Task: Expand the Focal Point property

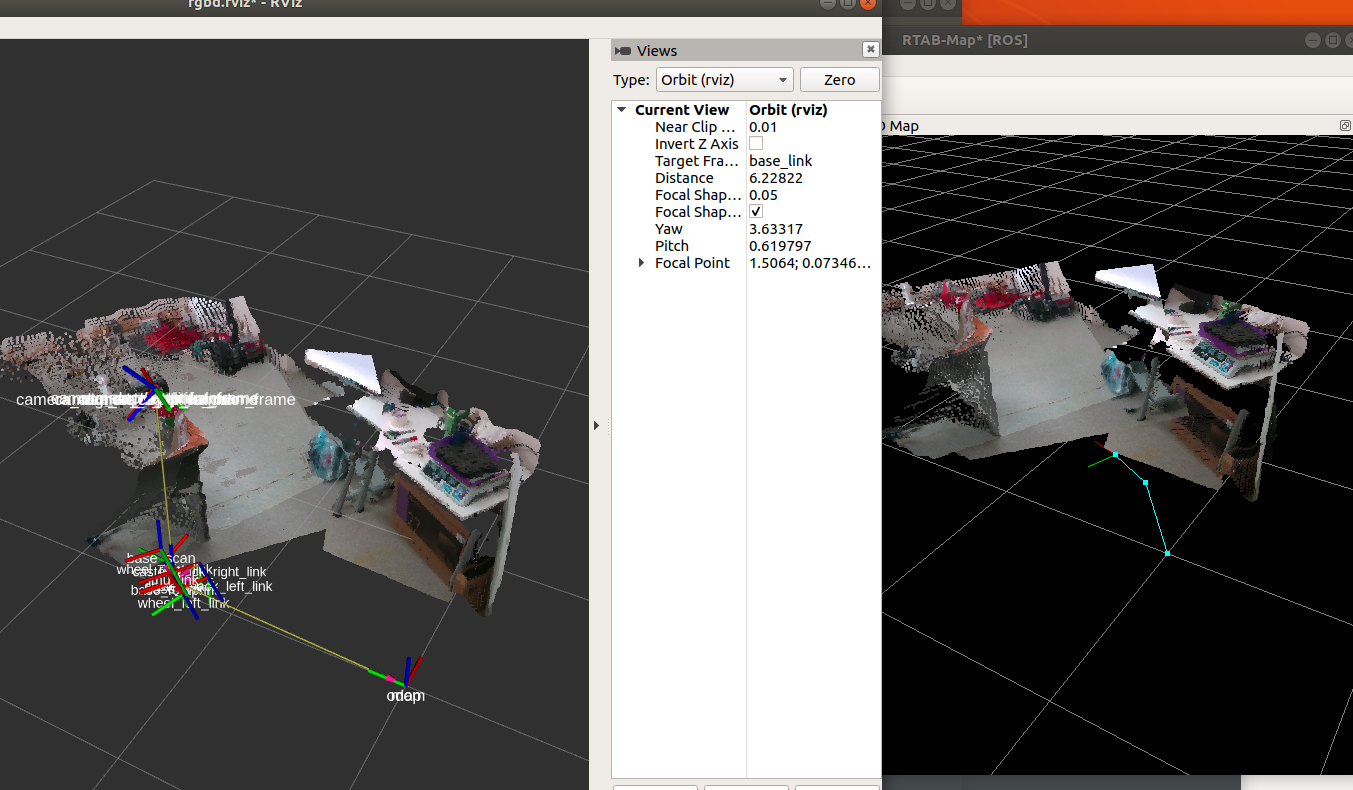Action: pyautogui.click(x=641, y=263)
